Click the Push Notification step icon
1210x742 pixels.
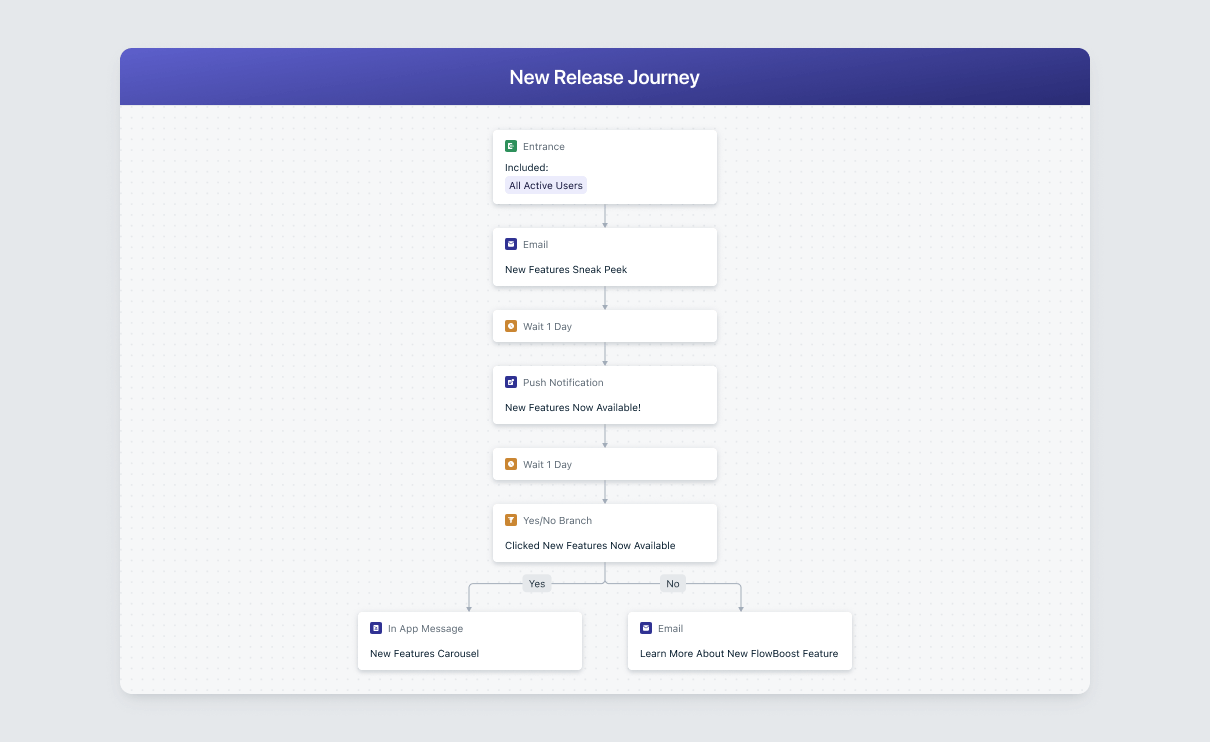pos(511,382)
